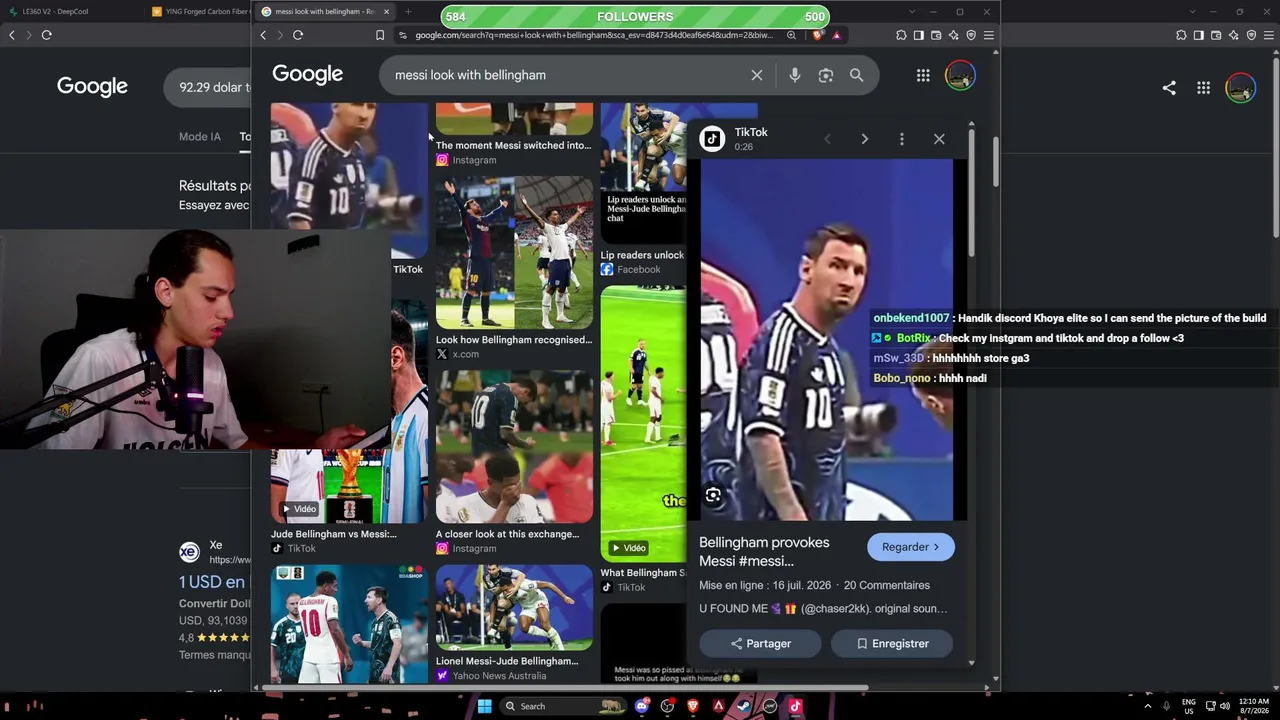This screenshot has height=720, width=1280.
Task: Reload the page in the front browser window
Action: click(298, 35)
